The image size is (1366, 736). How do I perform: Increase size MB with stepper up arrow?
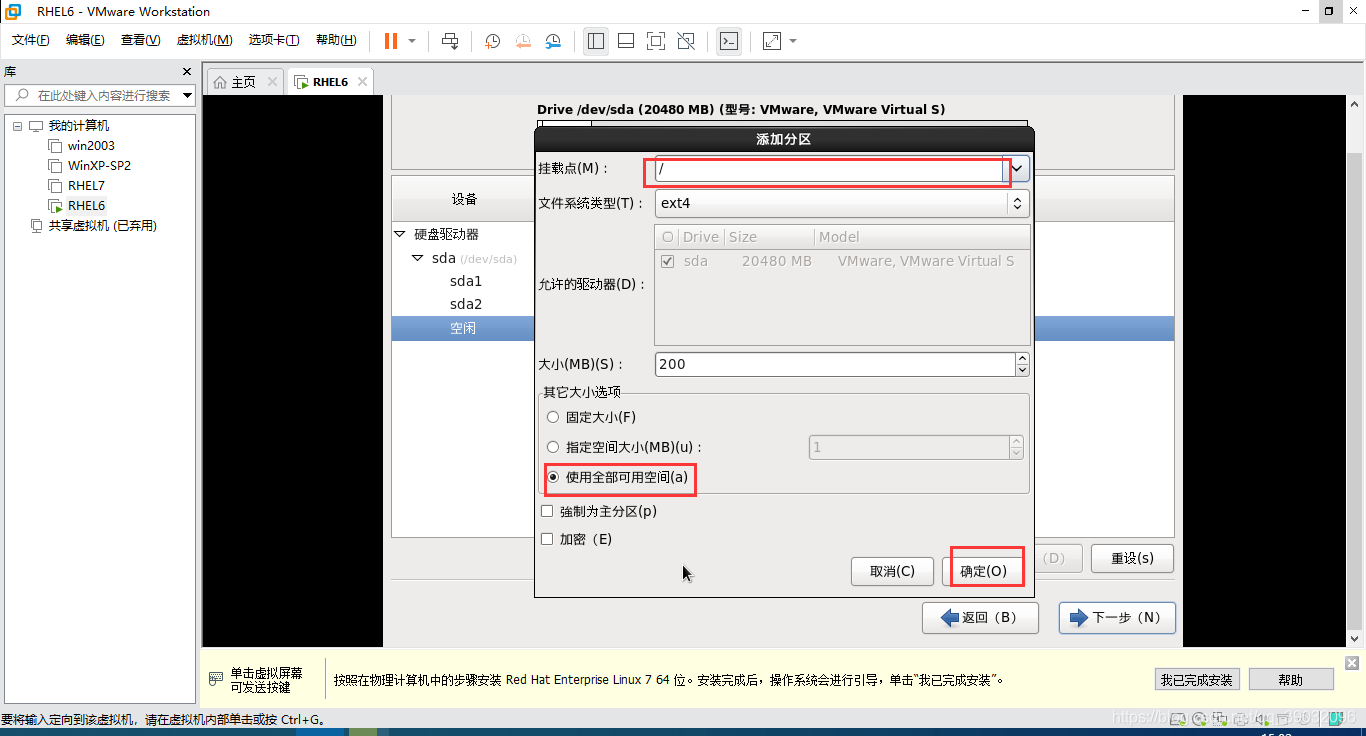tap(1022, 358)
